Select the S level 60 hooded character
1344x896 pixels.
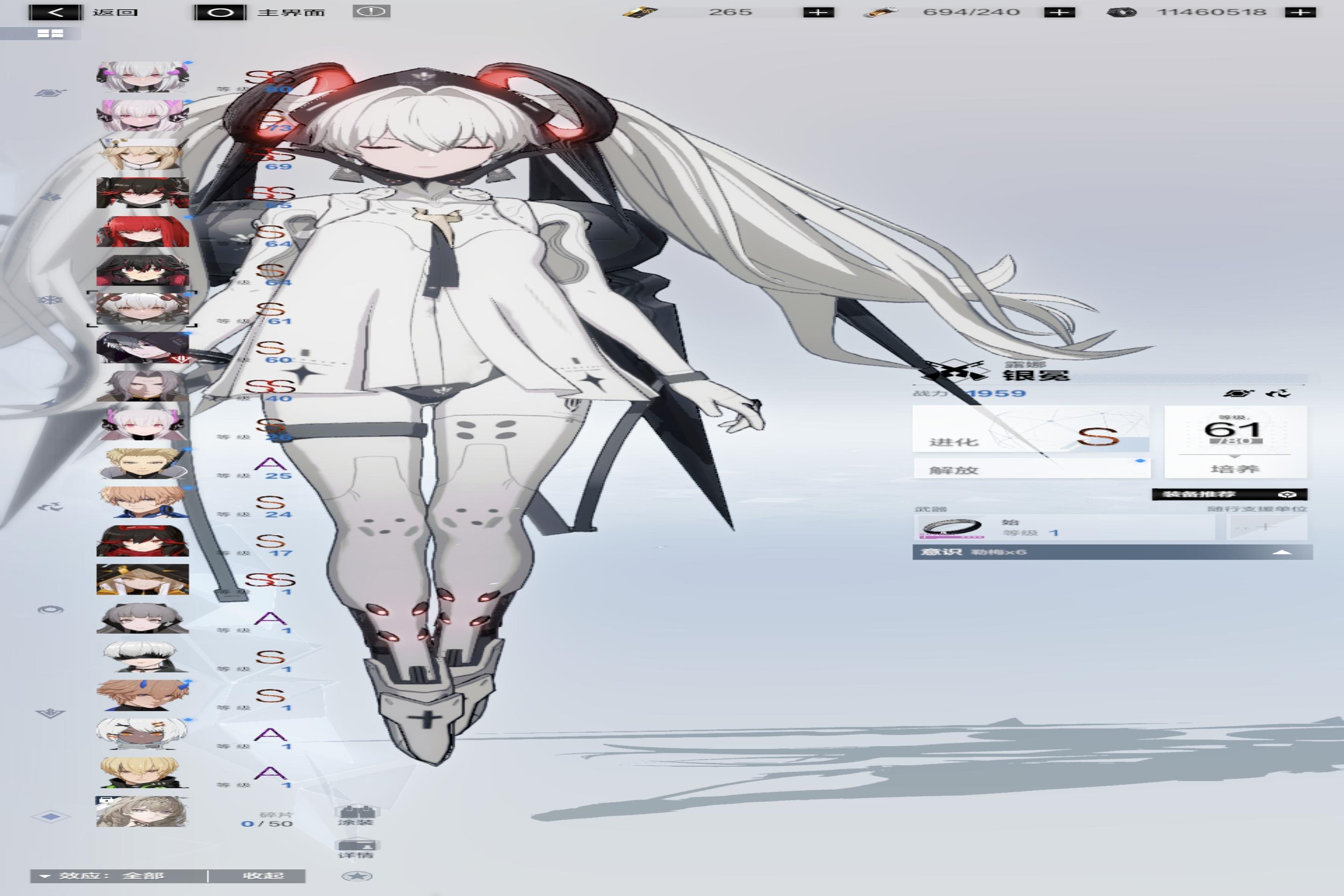[x=142, y=347]
